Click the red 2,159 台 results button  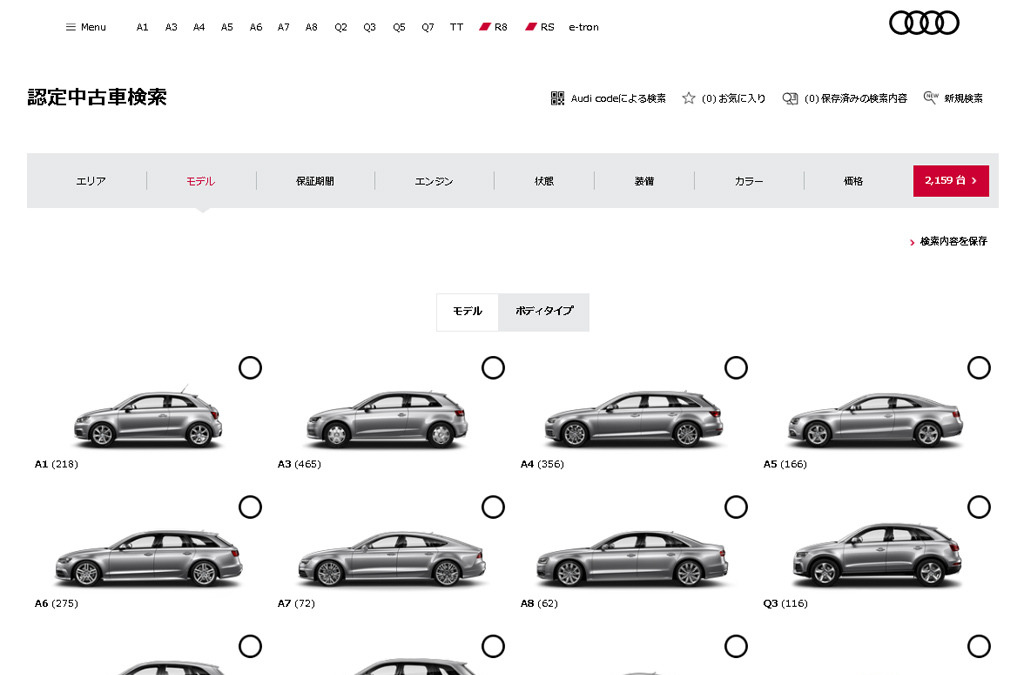[951, 181]
